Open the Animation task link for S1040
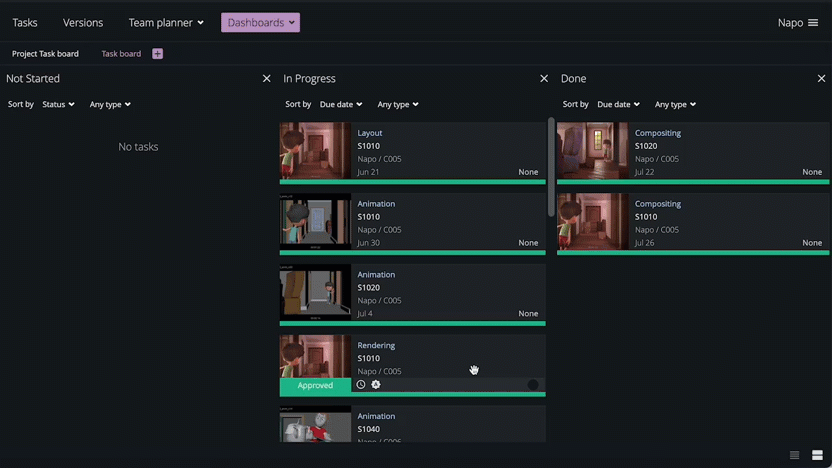This screenshot has width=832, height=468. [x=376, y=417]
